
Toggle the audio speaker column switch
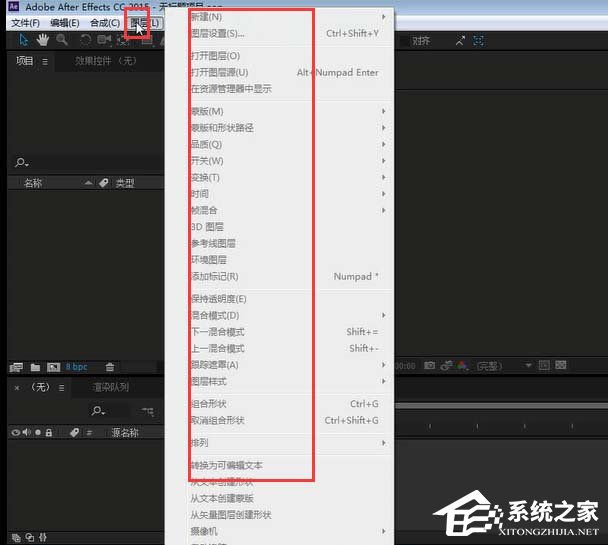pos(27,433)
